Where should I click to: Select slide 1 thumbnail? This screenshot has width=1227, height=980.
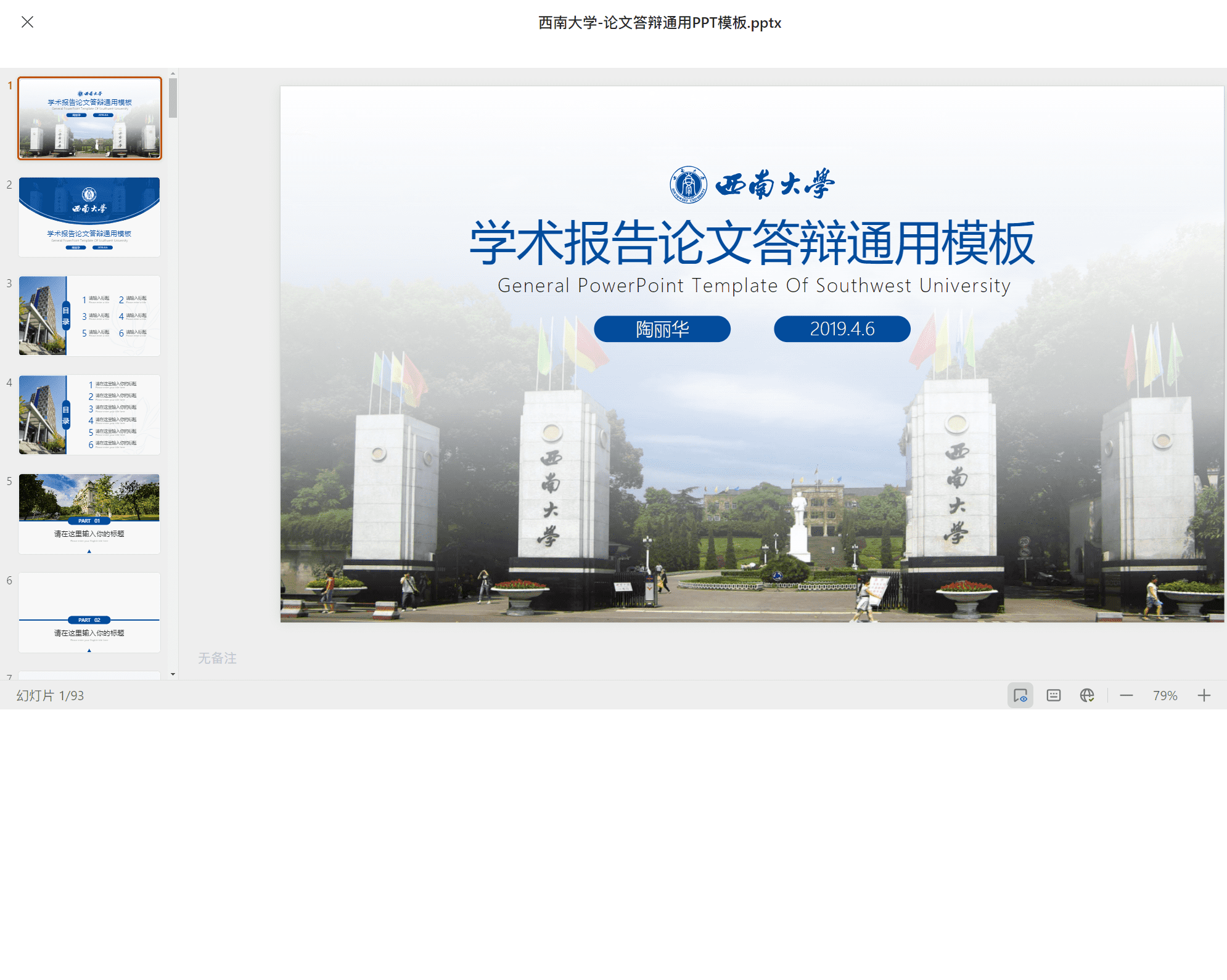89,118
